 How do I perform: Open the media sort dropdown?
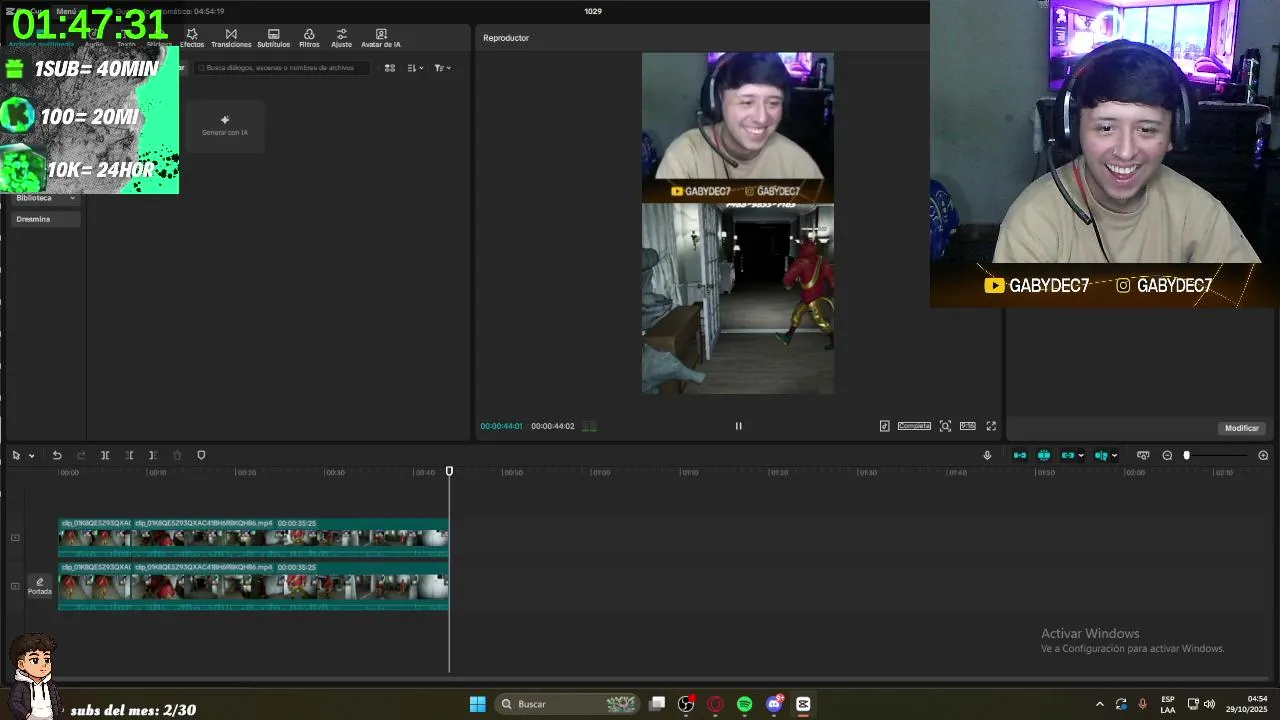(416, 68)
